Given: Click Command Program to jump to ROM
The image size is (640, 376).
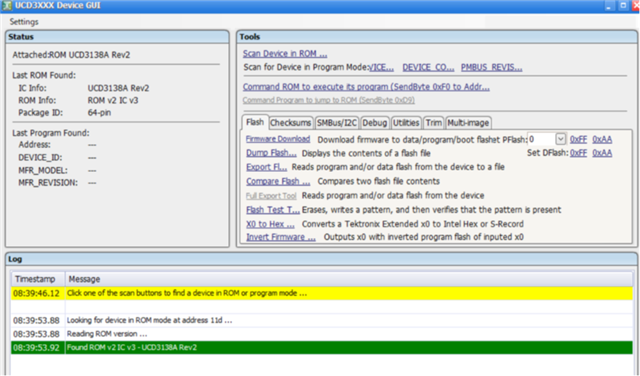Looking at the screenshot, I should pyautogui.click(x=329, y=100).
